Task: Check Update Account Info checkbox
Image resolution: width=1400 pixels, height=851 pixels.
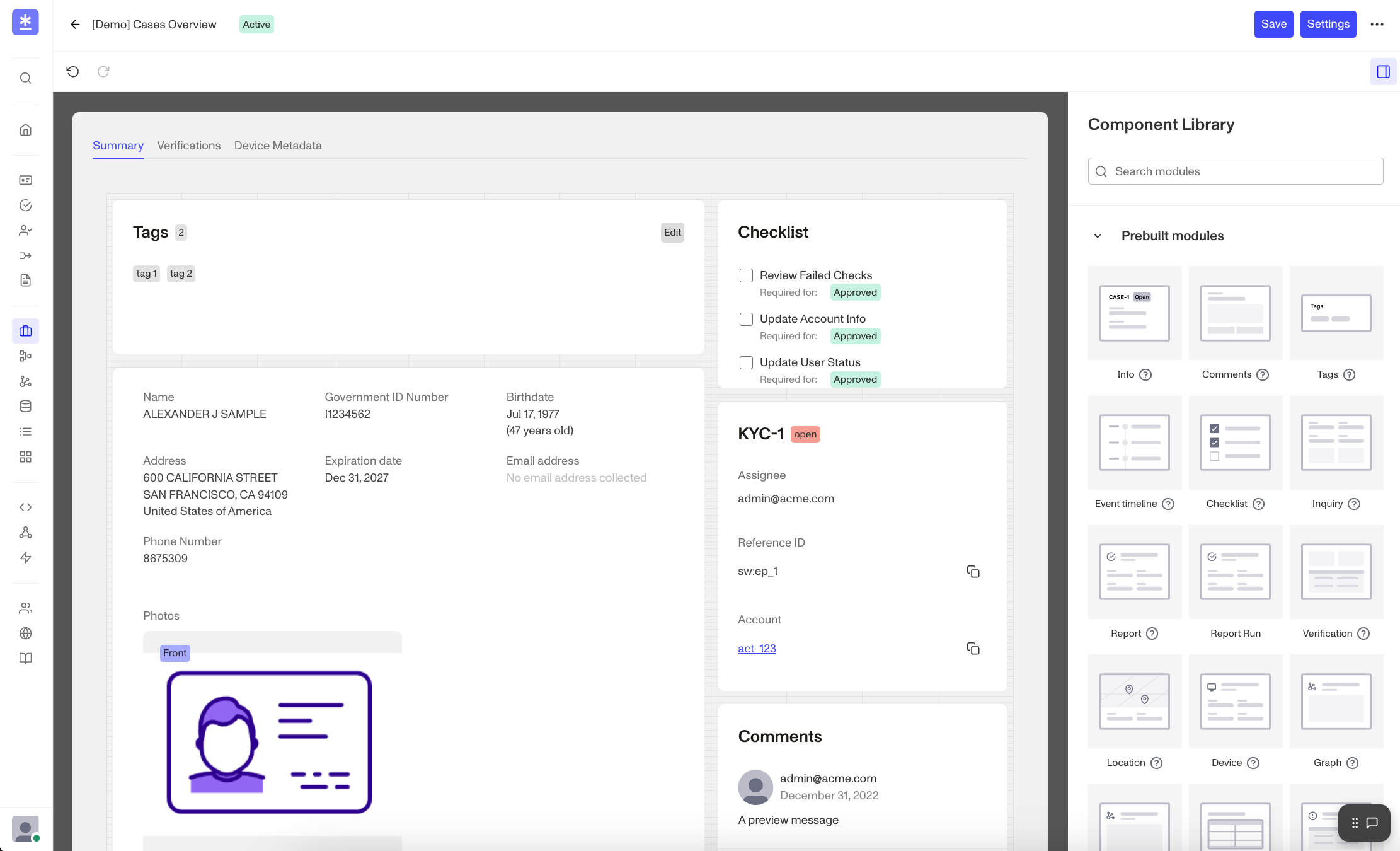Action: coord(746,319)
